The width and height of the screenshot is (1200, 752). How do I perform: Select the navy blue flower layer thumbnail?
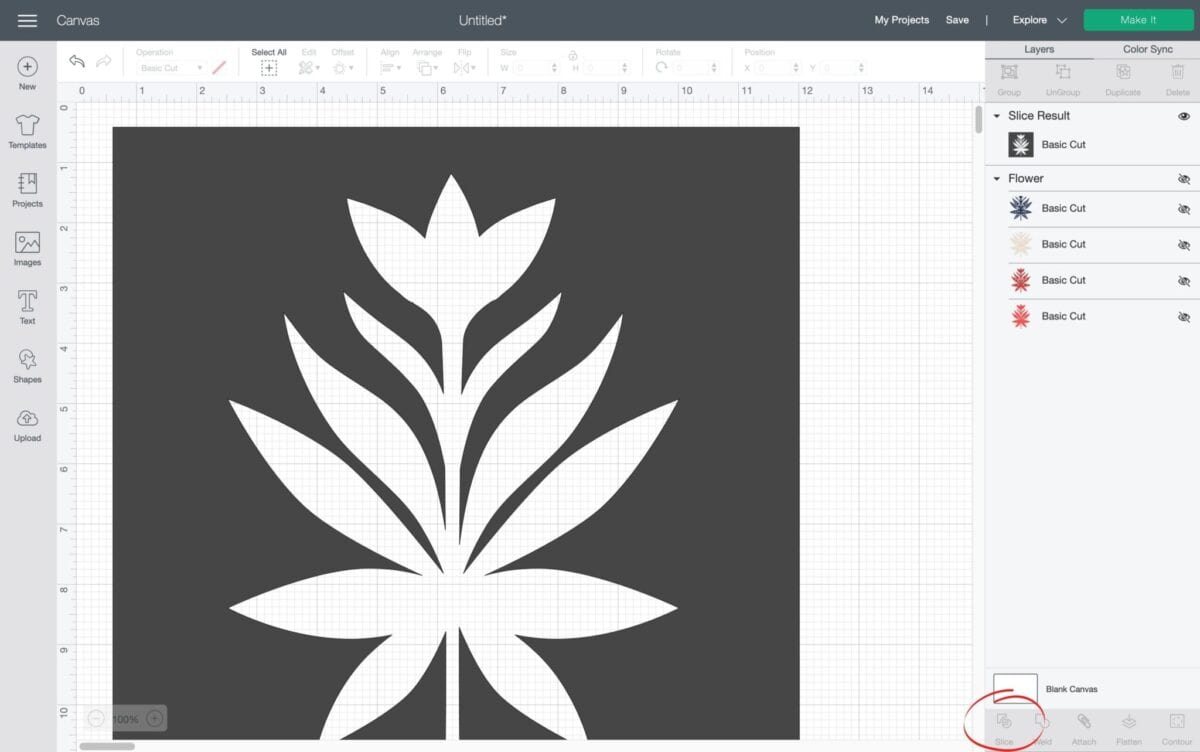(1020, 208)
